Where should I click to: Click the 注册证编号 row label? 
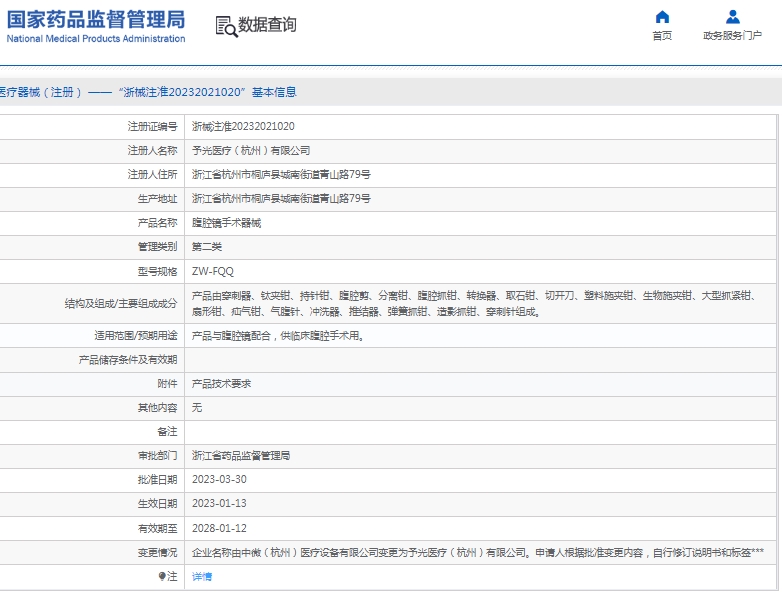pyautogui.click(x=153, y=127)
